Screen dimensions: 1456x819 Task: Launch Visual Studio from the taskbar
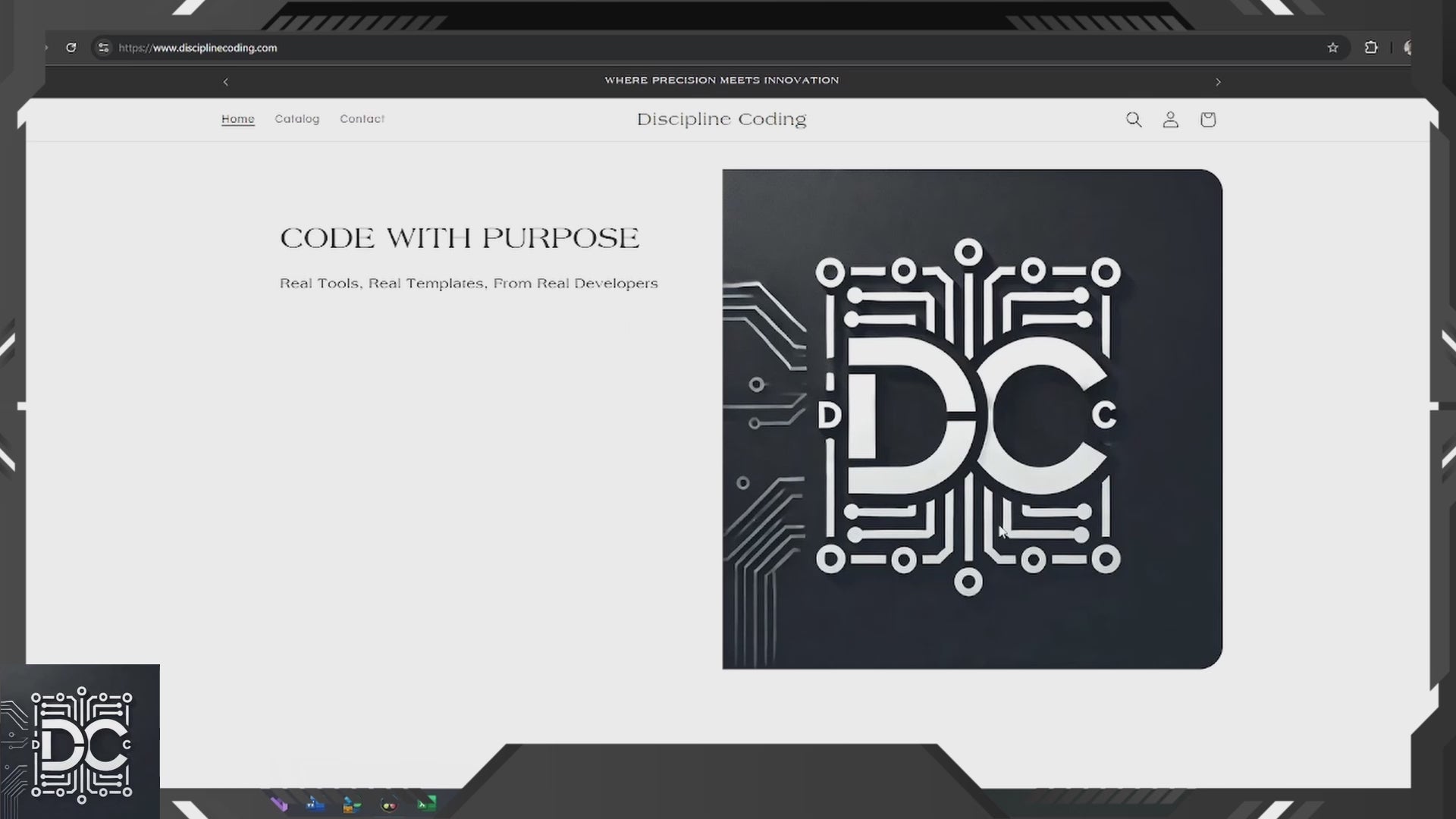[x=279, y=805]
